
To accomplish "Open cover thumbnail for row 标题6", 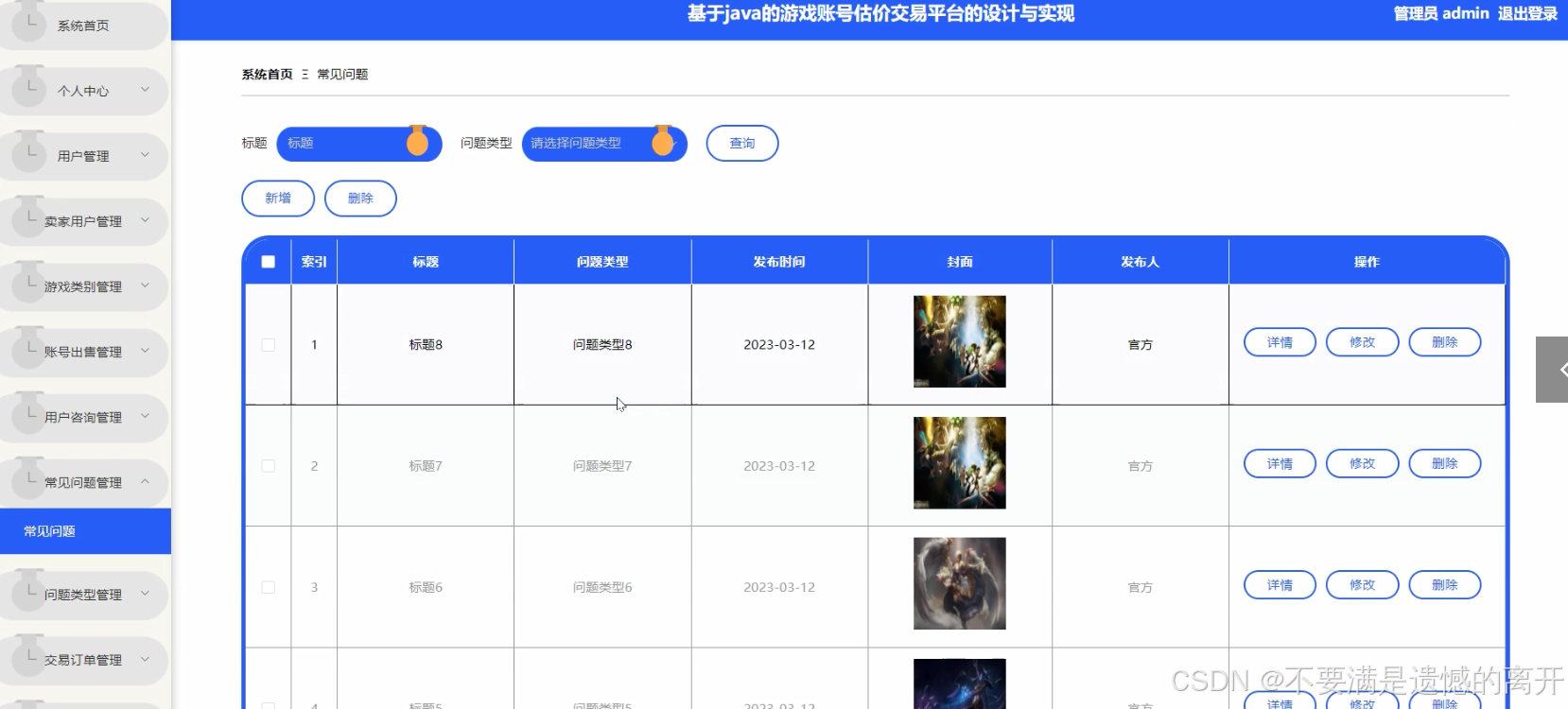I will click(x=959, y=583).
